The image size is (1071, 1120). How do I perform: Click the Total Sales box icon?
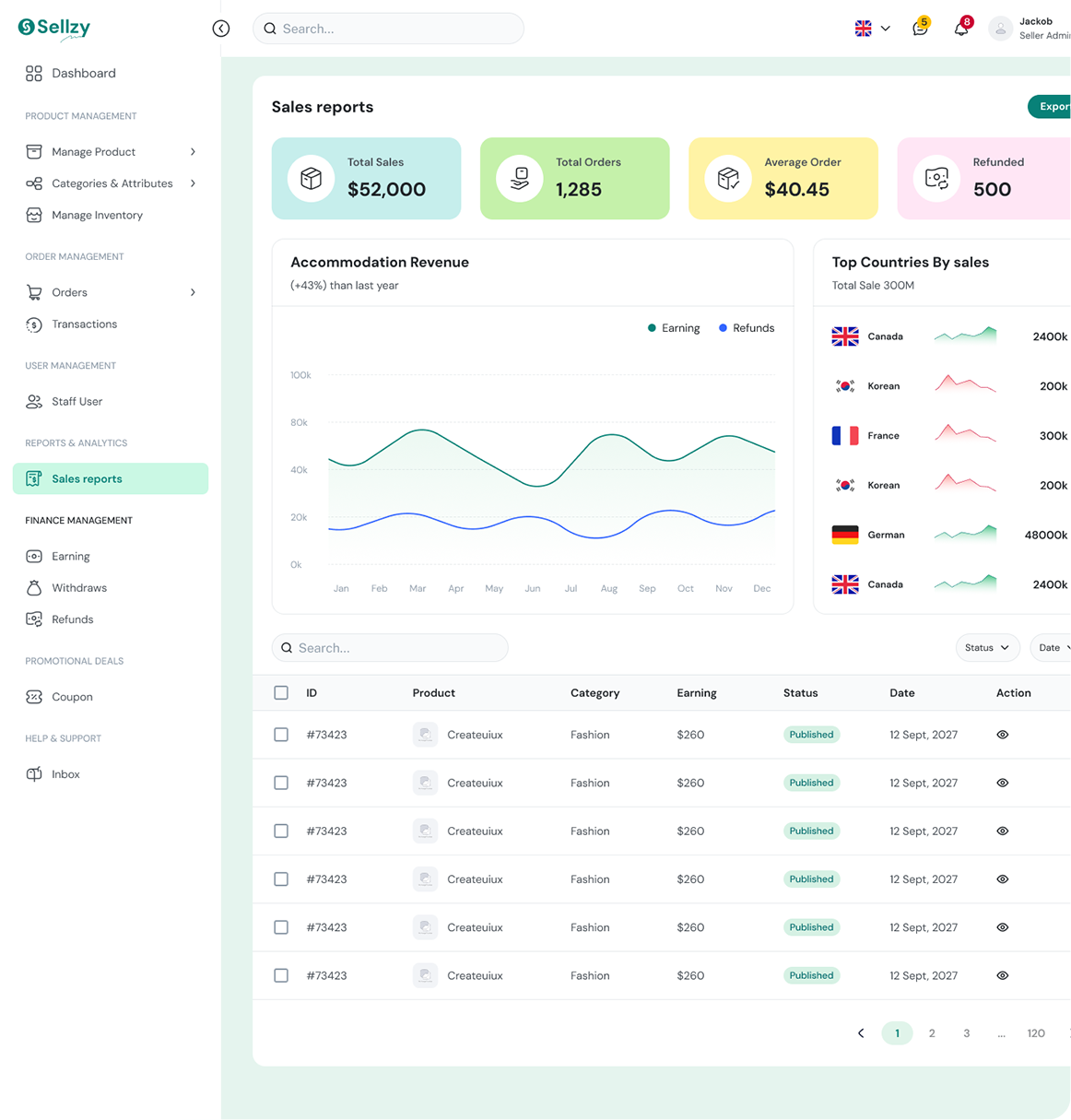(312, 179)
